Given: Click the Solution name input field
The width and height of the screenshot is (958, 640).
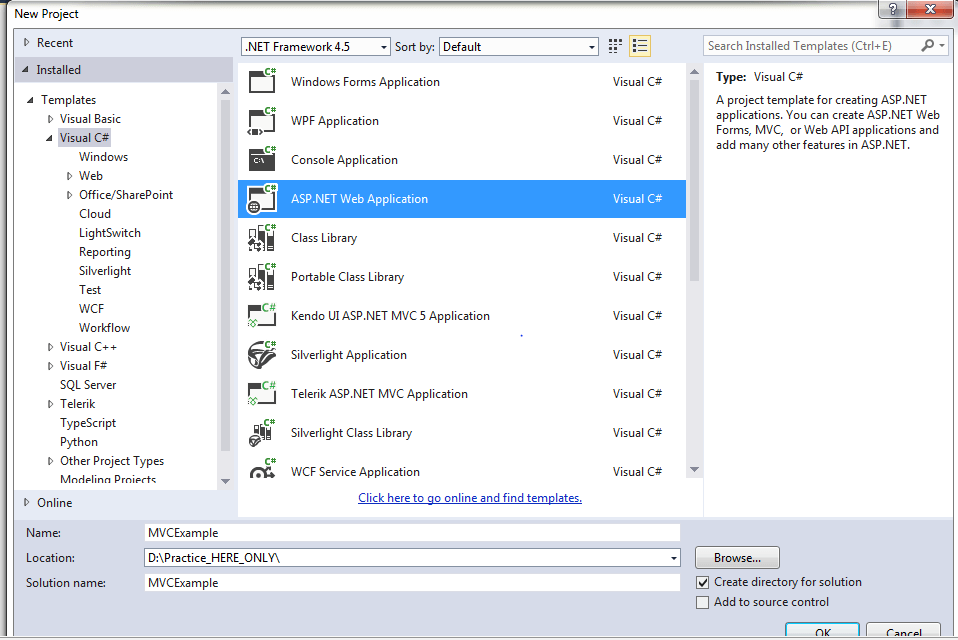Looking at the screenshot, I should [412, 583].
